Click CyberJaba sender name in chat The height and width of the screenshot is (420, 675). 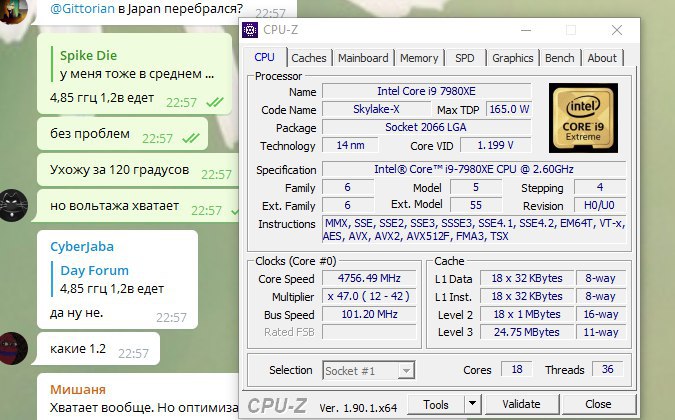click(82, 247)
